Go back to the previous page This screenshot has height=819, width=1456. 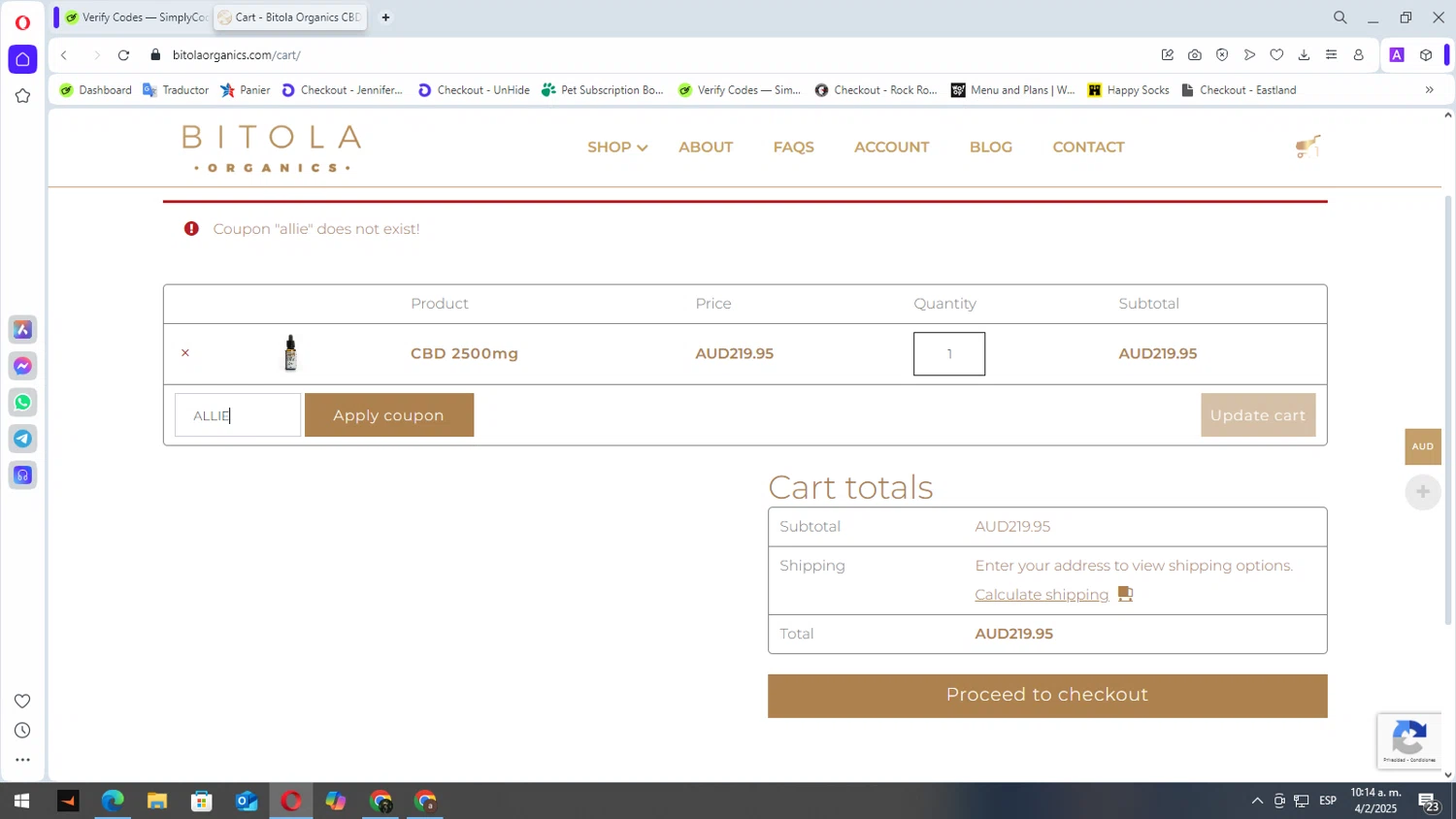point(64,55)
